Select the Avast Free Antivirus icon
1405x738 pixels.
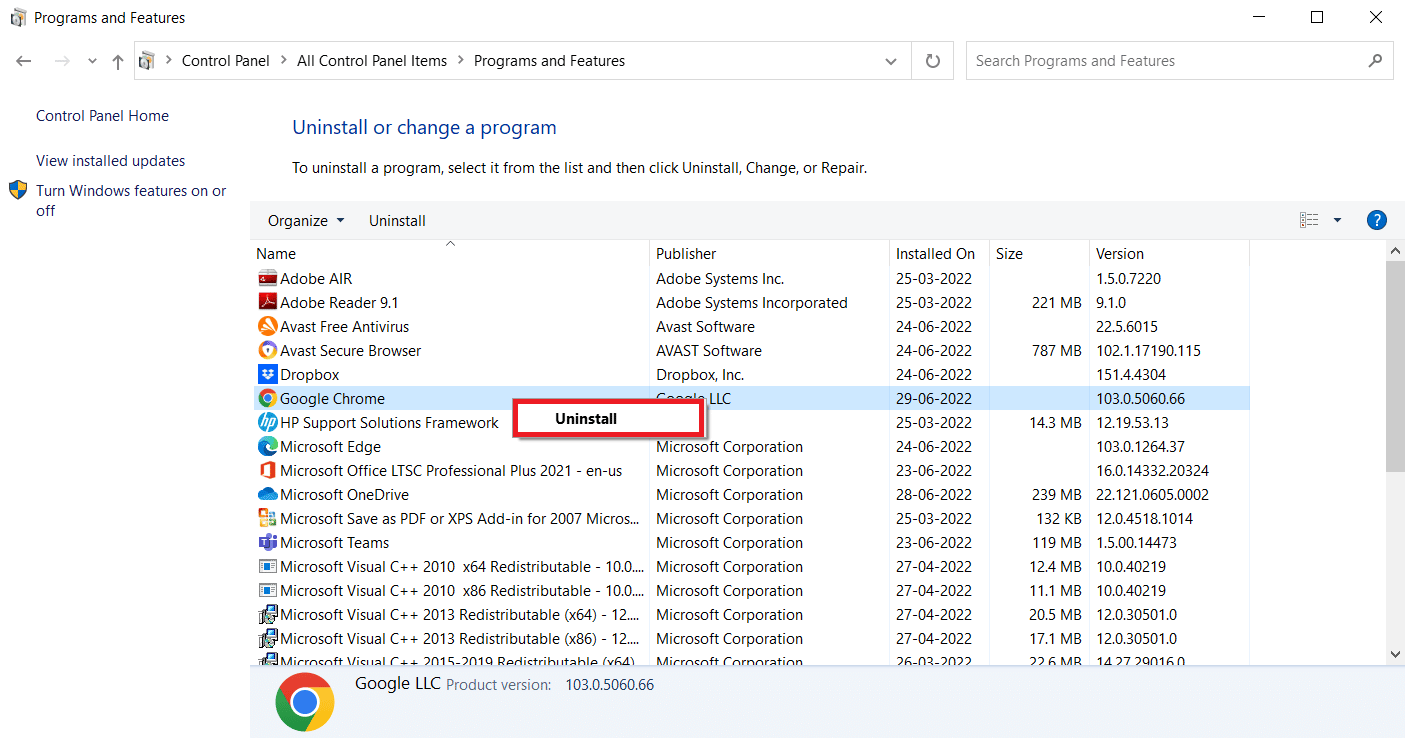pos(267,327)
